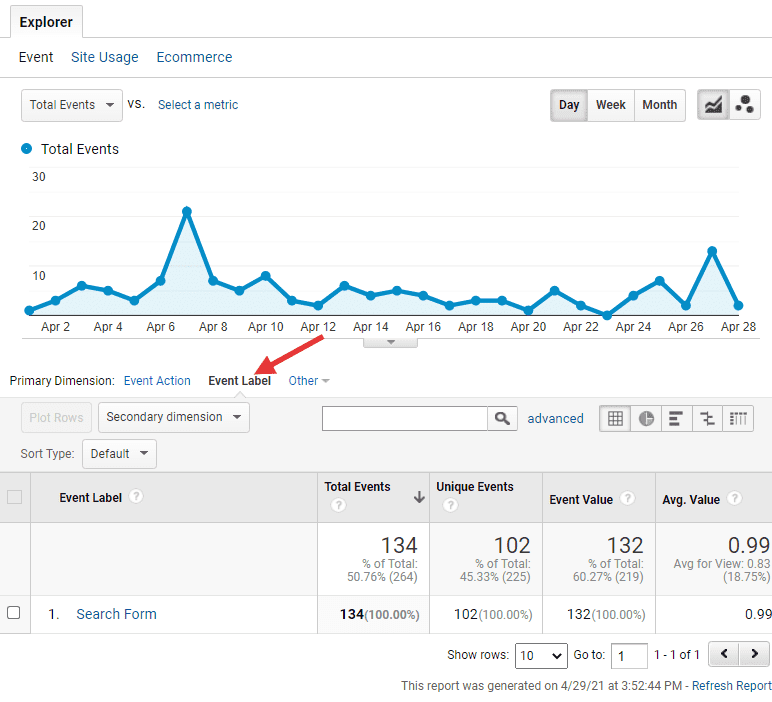This screenshot has width=772, height=702.
Task: Open help for Event Value column
Action: pos(627,498)
